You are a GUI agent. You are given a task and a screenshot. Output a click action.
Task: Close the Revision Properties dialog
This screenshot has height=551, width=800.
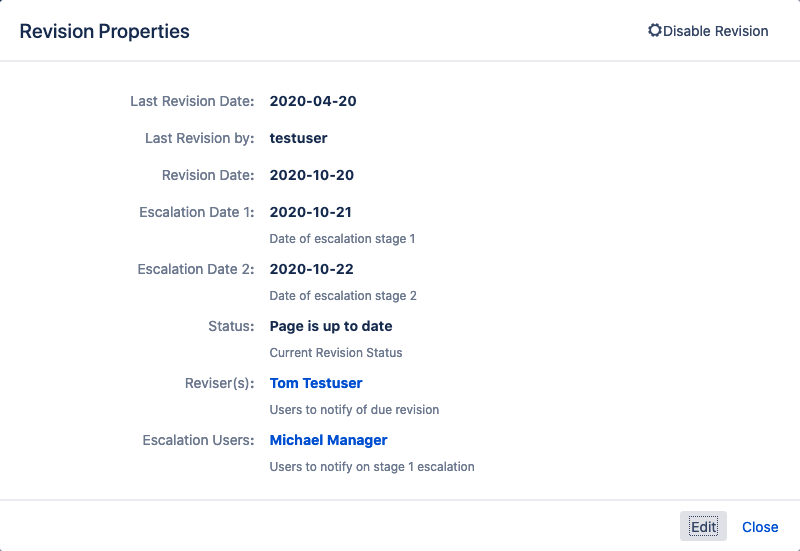[x=760, y=527]
